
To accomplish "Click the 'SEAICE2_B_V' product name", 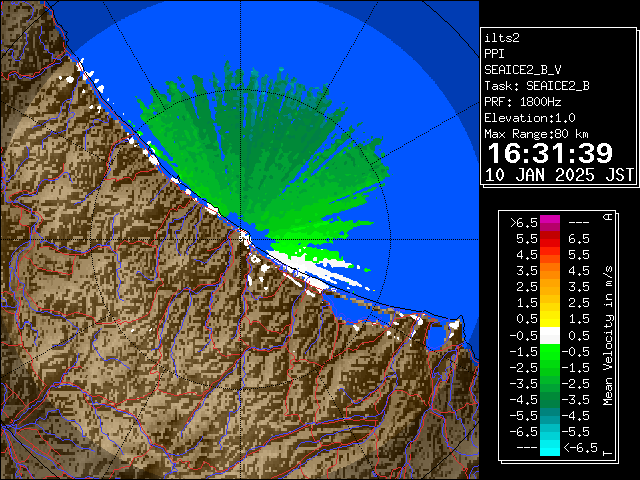I will tap(523, 70).
